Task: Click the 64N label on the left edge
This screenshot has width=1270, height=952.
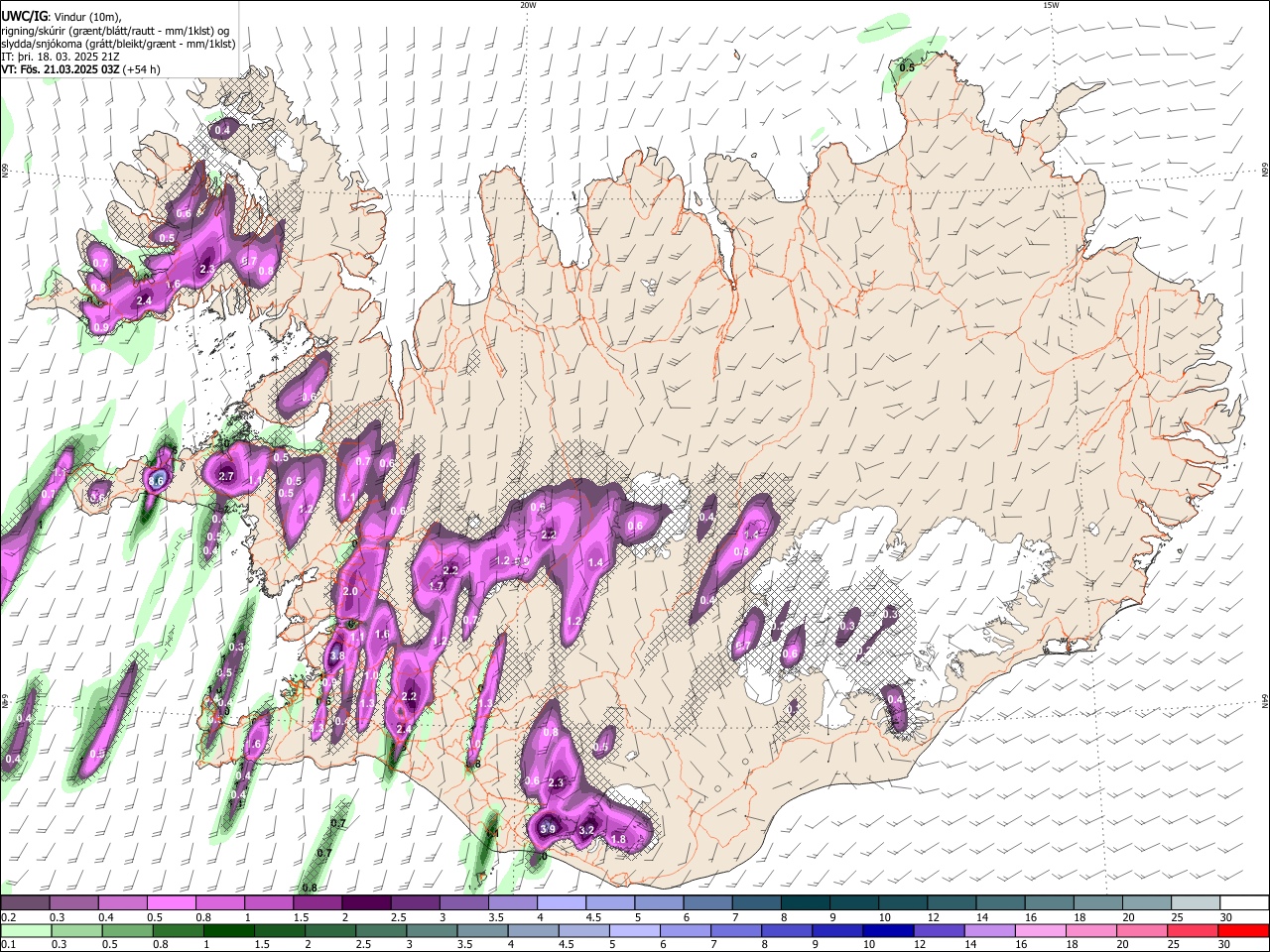Action: (x=5, y=701)
